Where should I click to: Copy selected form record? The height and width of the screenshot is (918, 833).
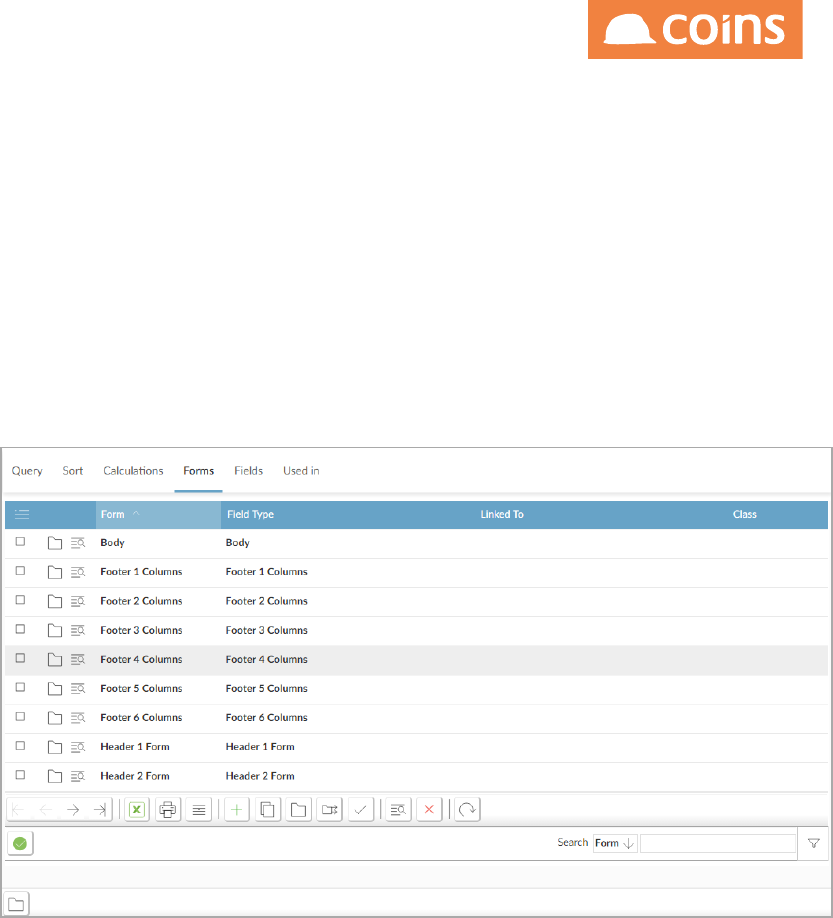coord(268,810)
